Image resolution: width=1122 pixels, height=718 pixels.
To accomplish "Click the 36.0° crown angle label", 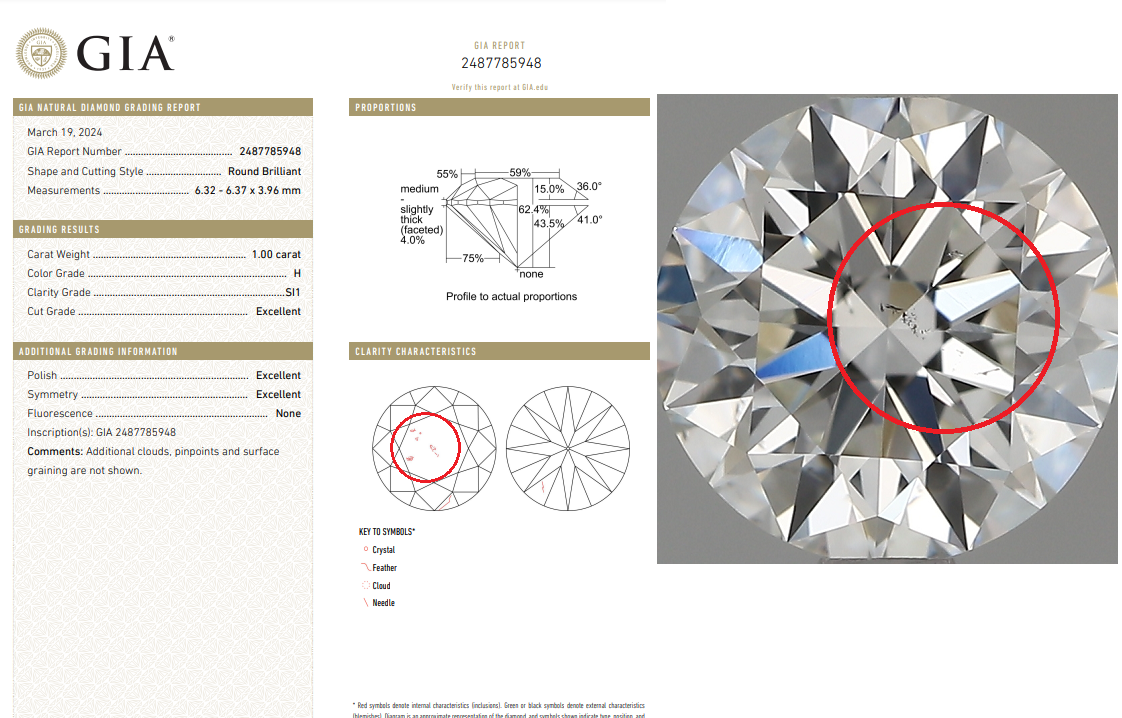I will coord(590,186).
